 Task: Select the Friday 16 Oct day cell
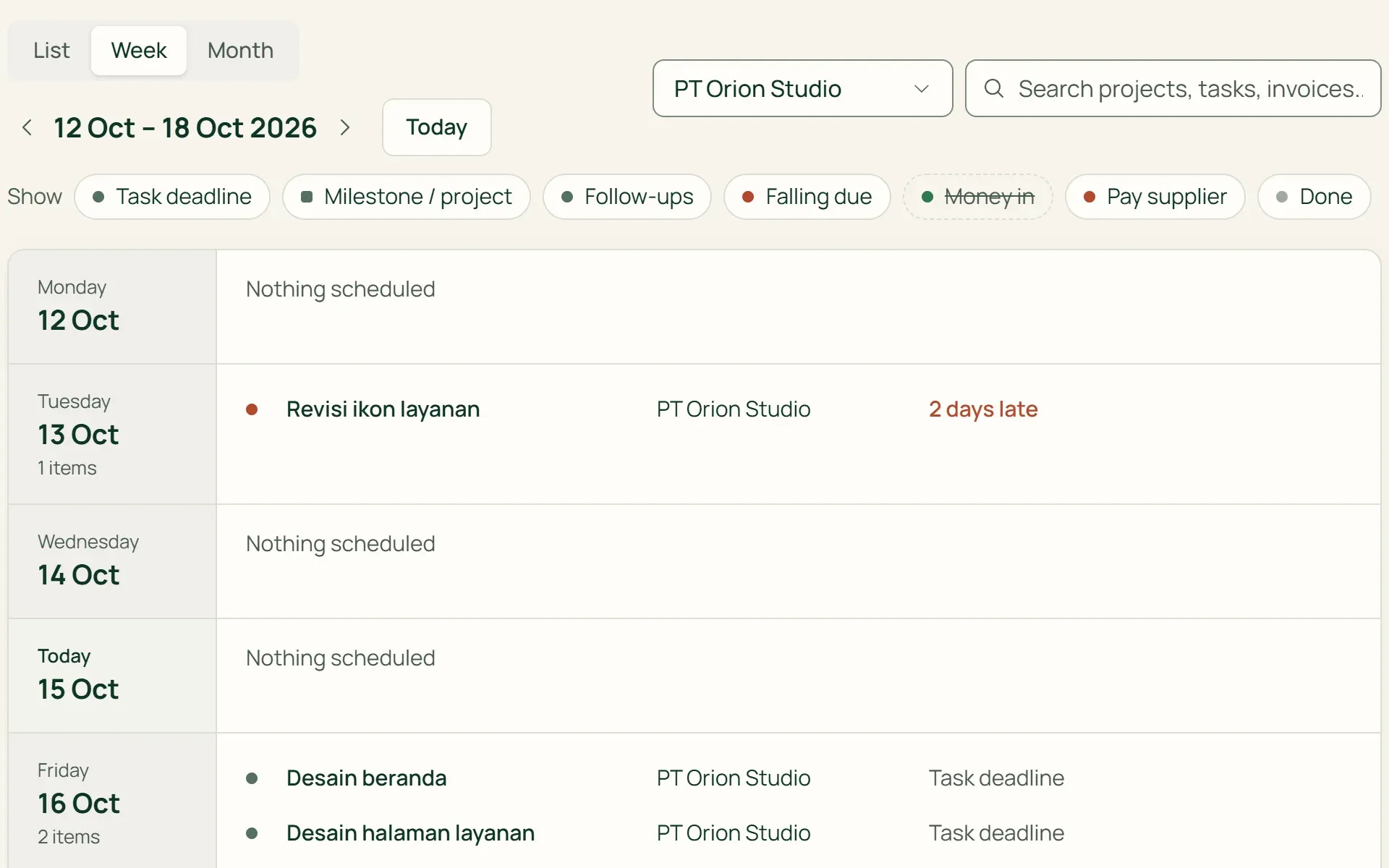coord(112,801)
